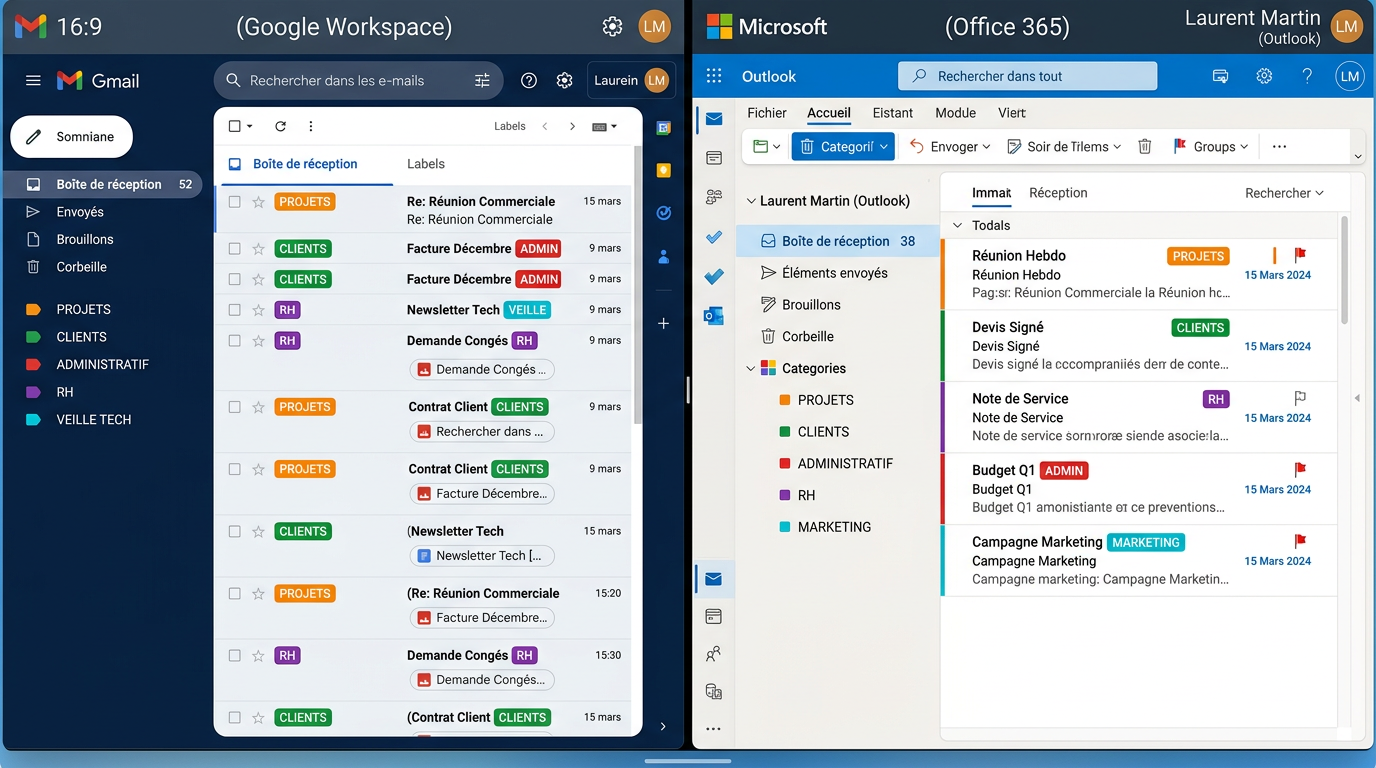1376x768 pixels.
Task: Star the first Facture Décembre email
Action: pos(258,249)
